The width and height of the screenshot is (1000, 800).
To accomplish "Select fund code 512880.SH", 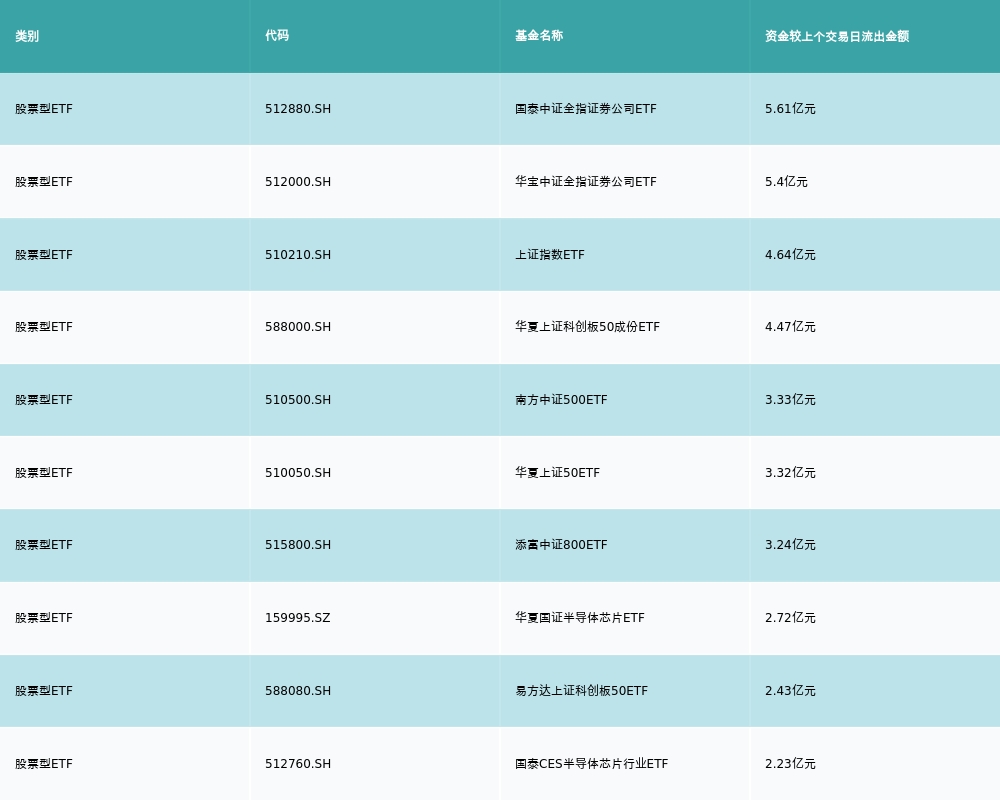I will click(298, 109).
